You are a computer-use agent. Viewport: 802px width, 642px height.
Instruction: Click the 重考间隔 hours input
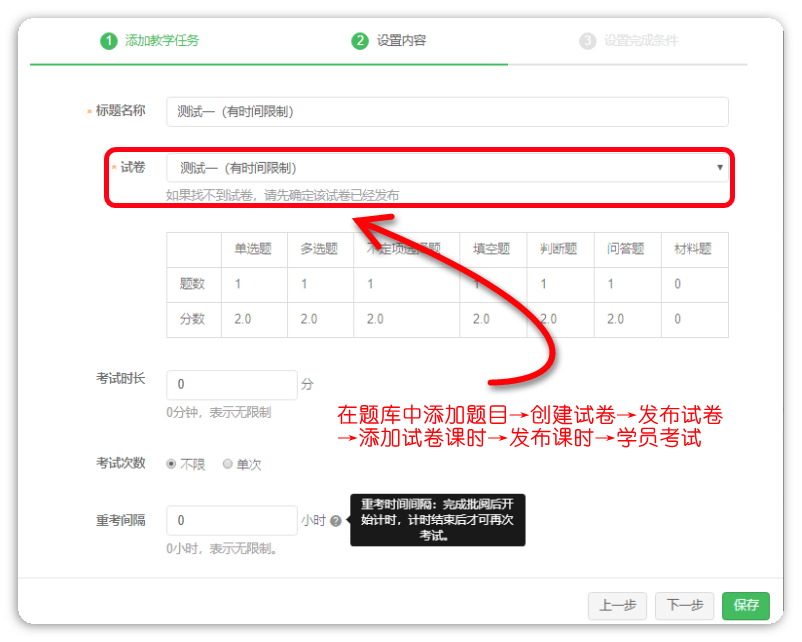point(231,520)
